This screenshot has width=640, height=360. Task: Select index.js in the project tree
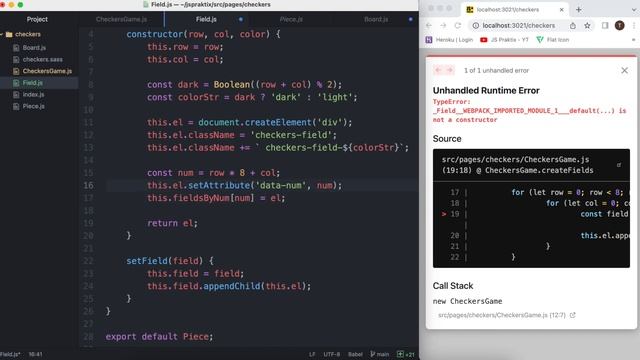(33, 95)
